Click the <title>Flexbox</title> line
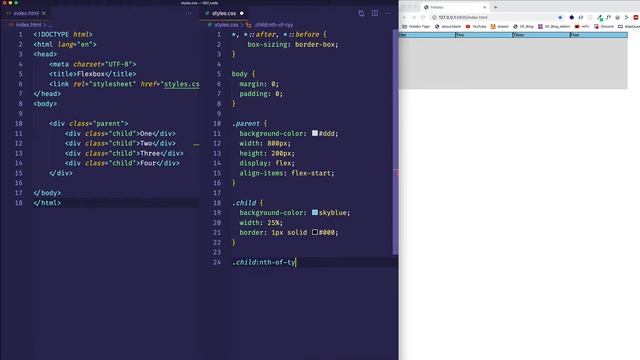The width and height of the screenshot is (640, 360). coord(93,74)
